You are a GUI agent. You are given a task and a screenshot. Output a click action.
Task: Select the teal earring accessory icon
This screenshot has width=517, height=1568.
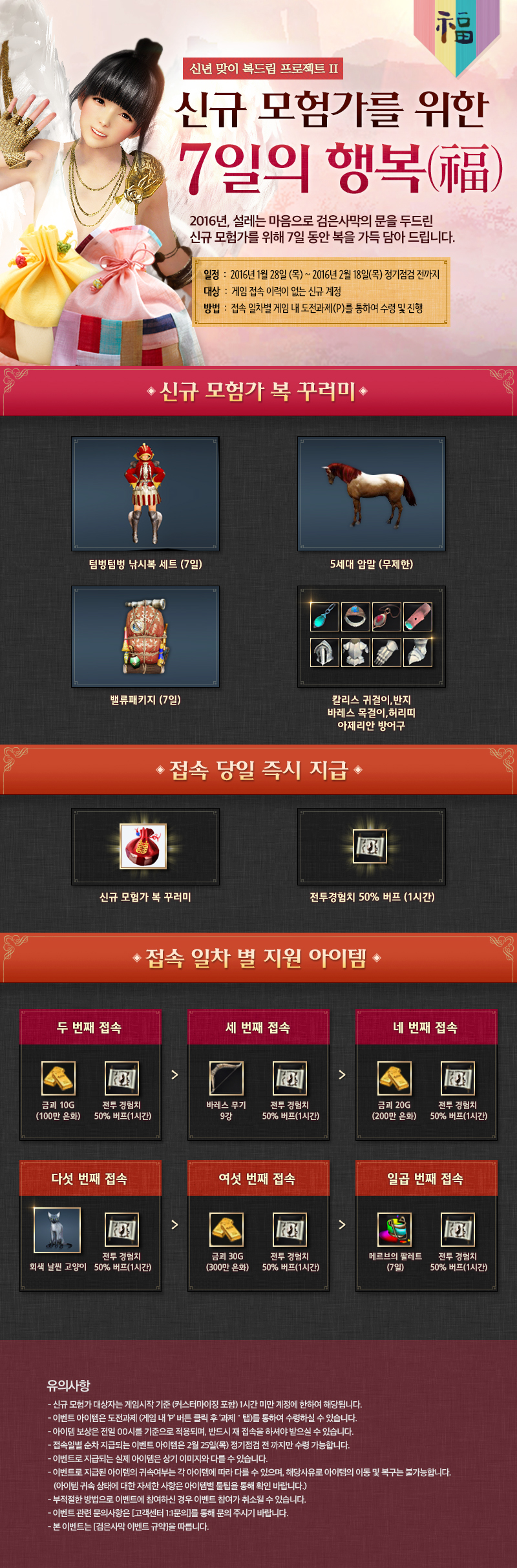click(324, 617)
